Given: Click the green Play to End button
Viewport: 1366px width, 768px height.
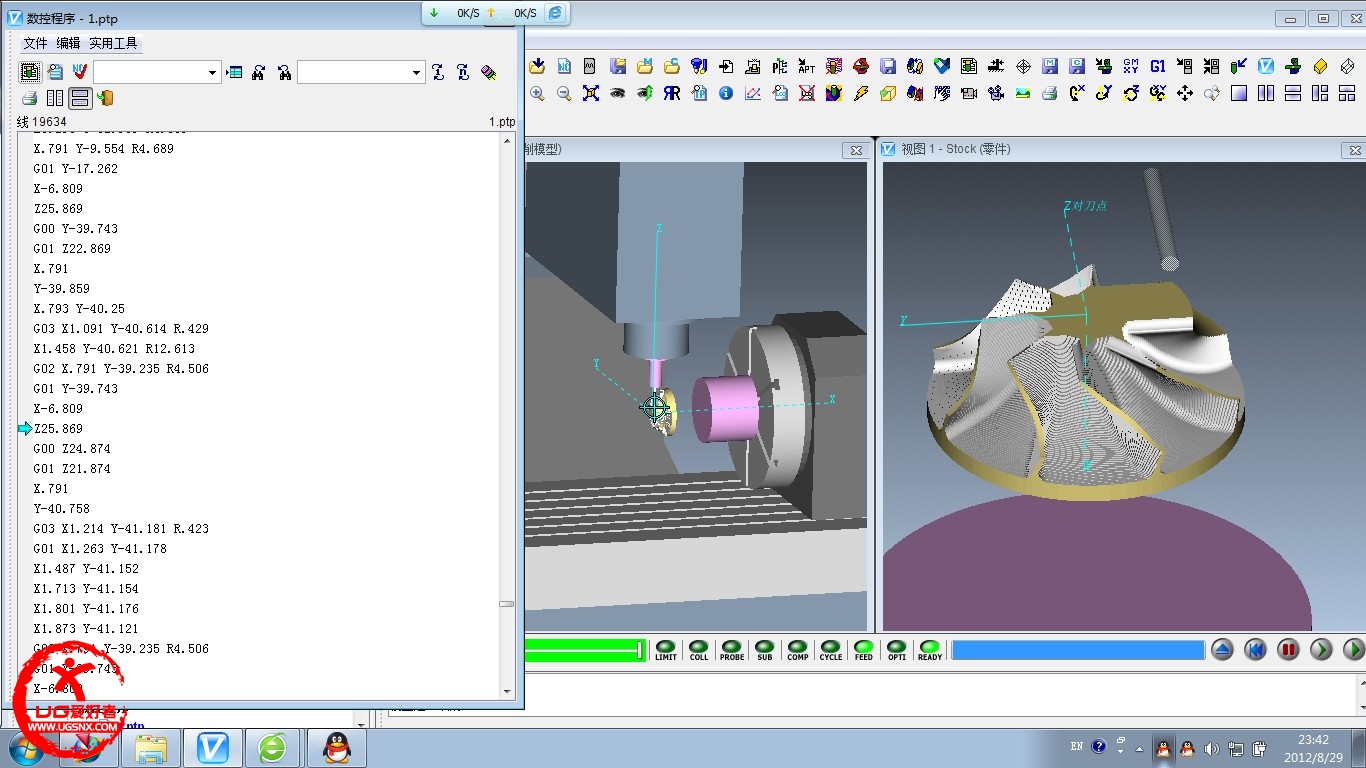Looking at the screenshot, I should (1353, 650).
